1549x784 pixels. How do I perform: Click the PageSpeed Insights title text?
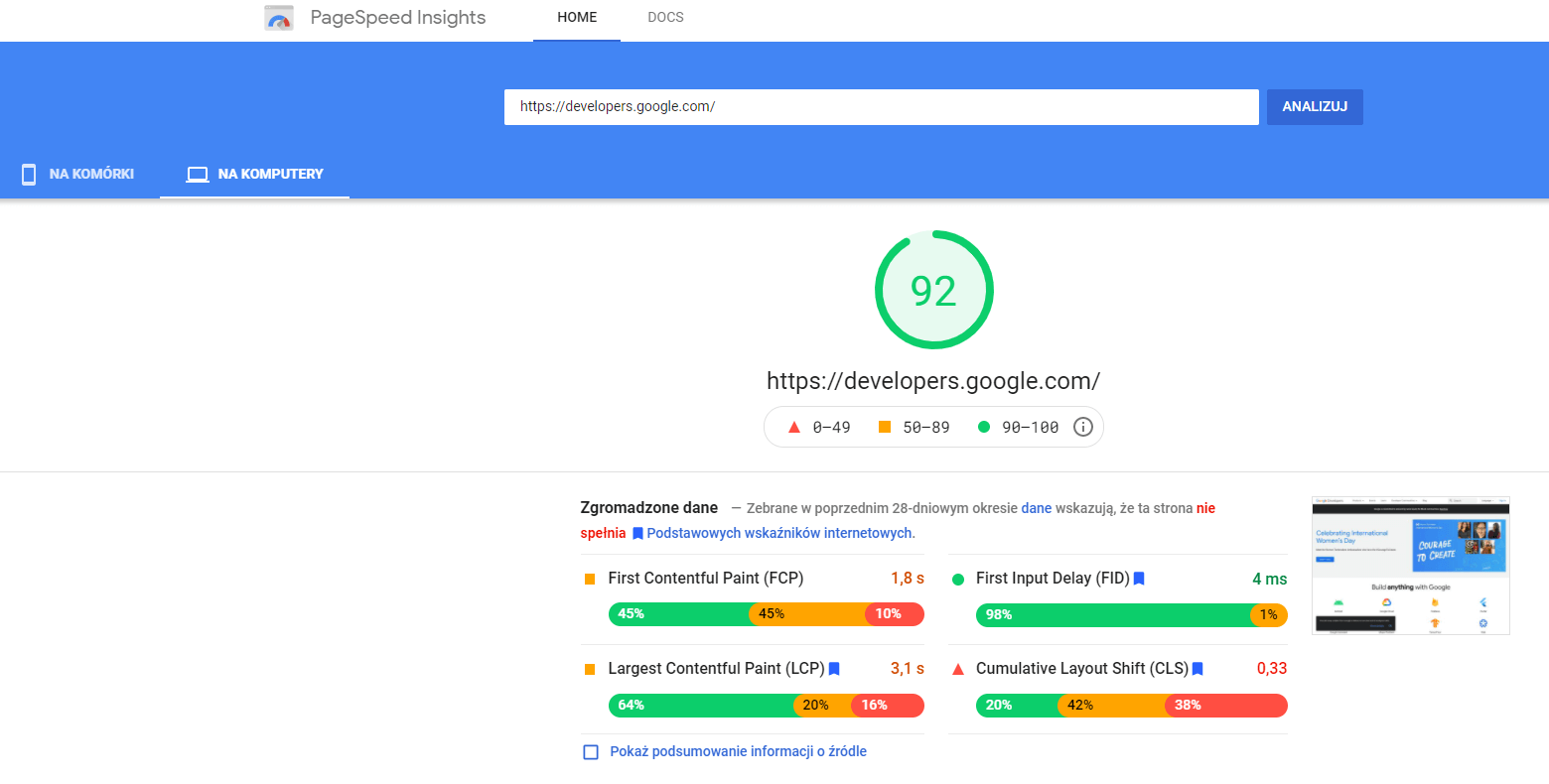coord(398,18)
